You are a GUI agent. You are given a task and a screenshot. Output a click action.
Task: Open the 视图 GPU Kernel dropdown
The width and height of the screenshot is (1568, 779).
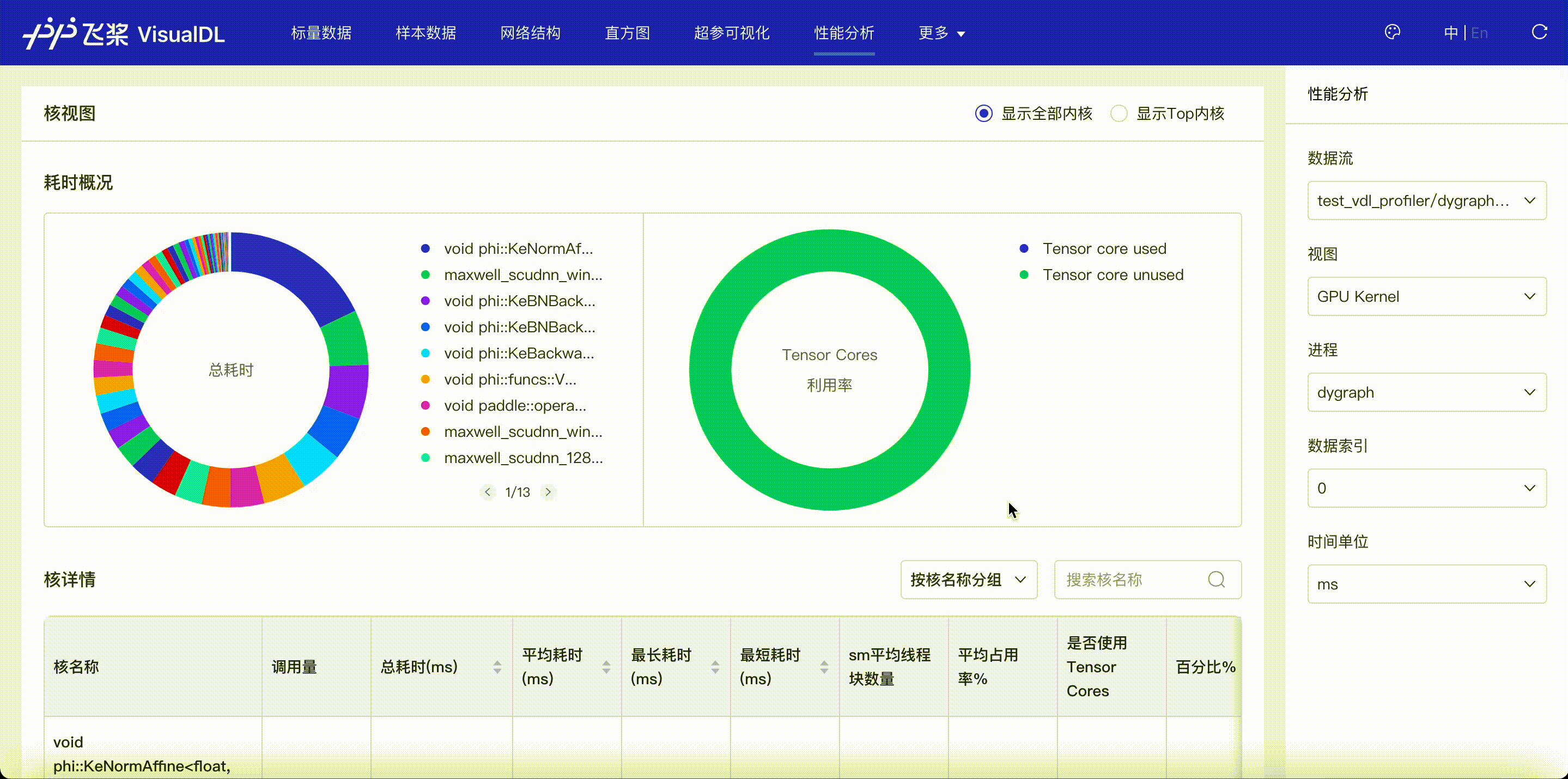1426,296
